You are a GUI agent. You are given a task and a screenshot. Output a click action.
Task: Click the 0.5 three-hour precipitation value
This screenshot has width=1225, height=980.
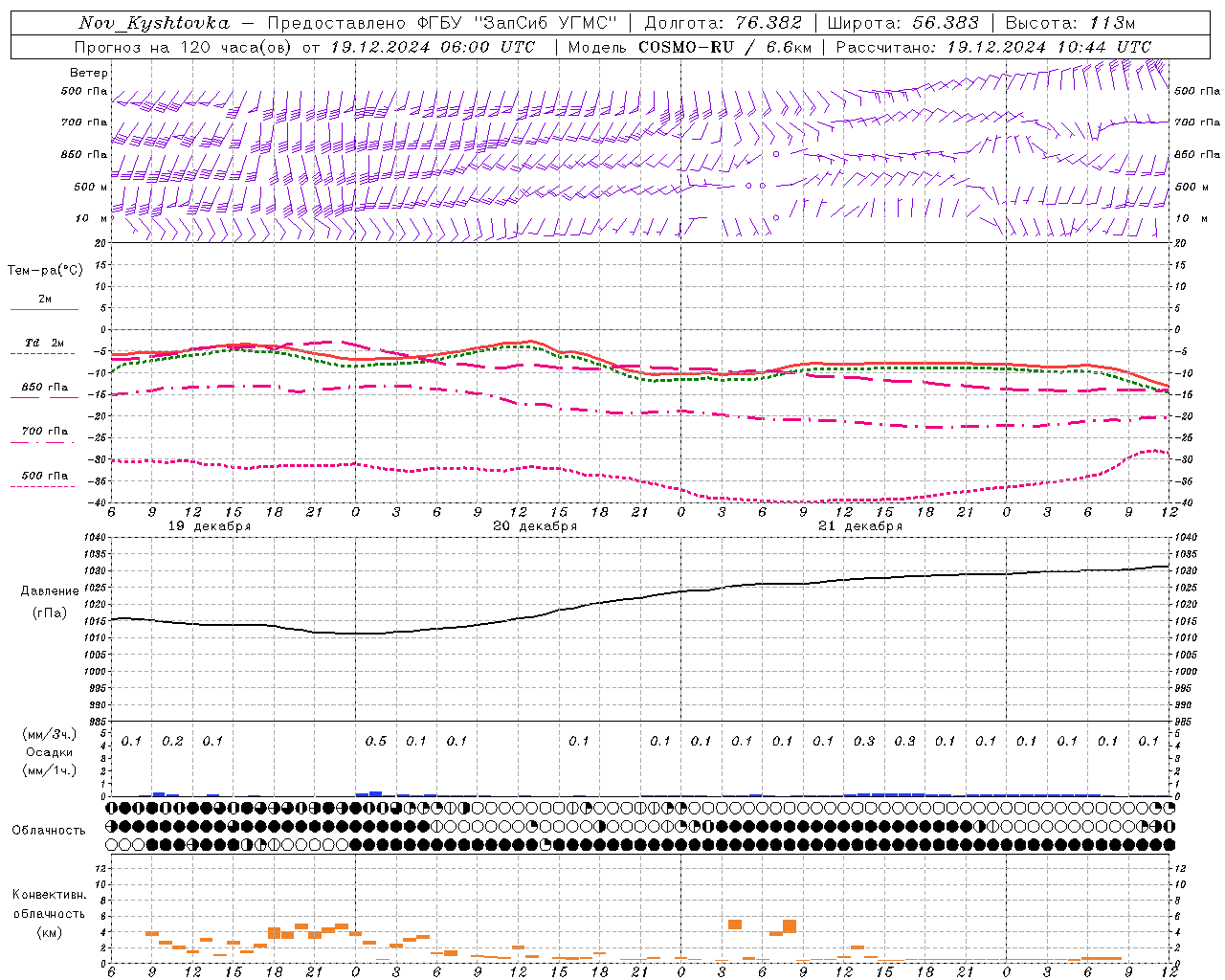click(x=376, y=742)
